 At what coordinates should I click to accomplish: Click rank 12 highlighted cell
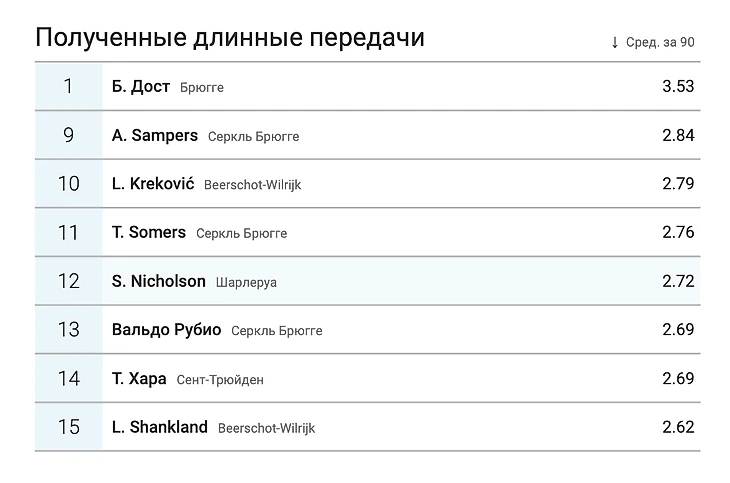coord(68,282)
